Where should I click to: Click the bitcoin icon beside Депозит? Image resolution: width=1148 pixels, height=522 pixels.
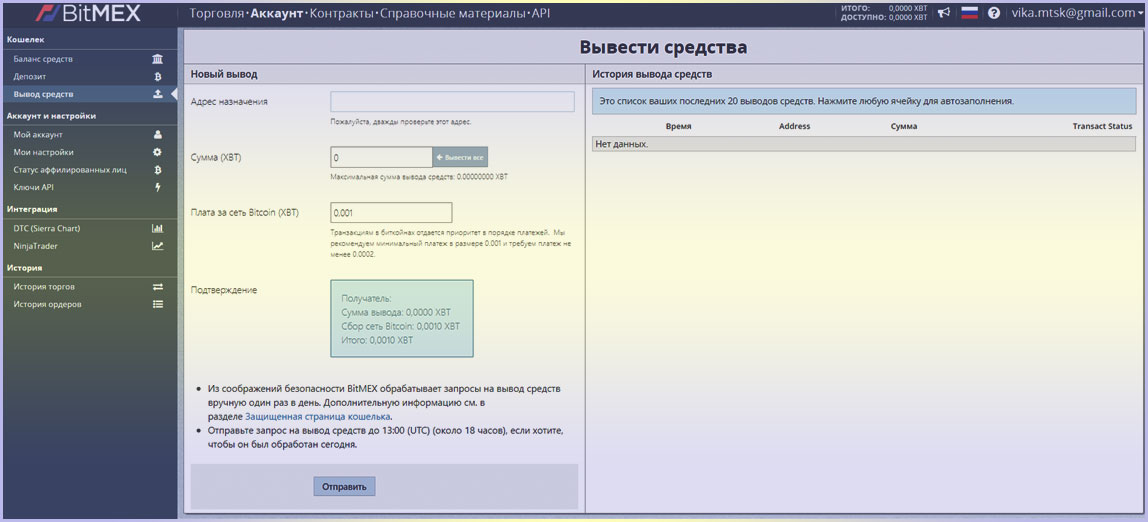point(157,76)
